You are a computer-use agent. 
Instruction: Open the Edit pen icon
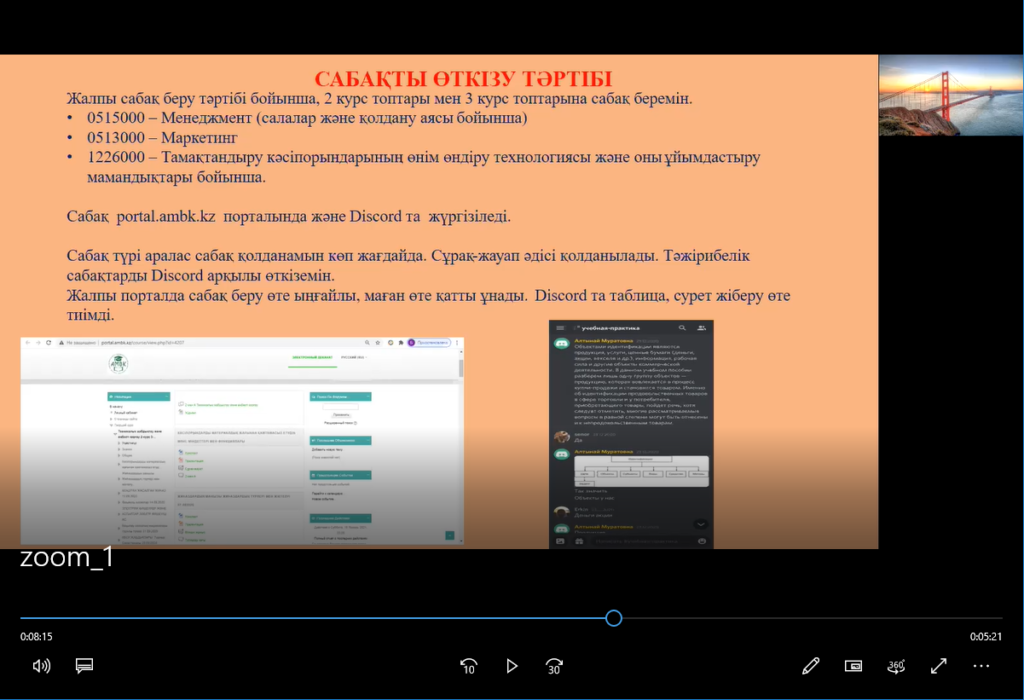pos(811,665)
